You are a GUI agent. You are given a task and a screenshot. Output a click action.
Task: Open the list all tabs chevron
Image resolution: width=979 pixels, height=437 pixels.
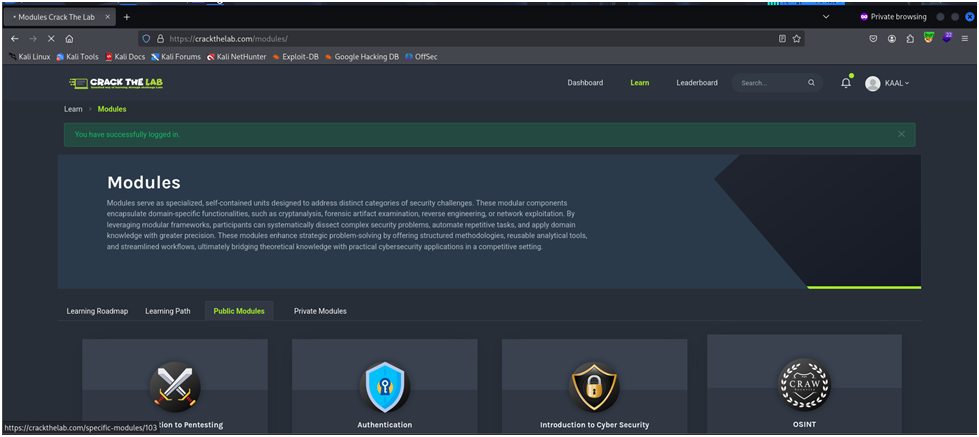pyautogui.click(x=826, y=16)
